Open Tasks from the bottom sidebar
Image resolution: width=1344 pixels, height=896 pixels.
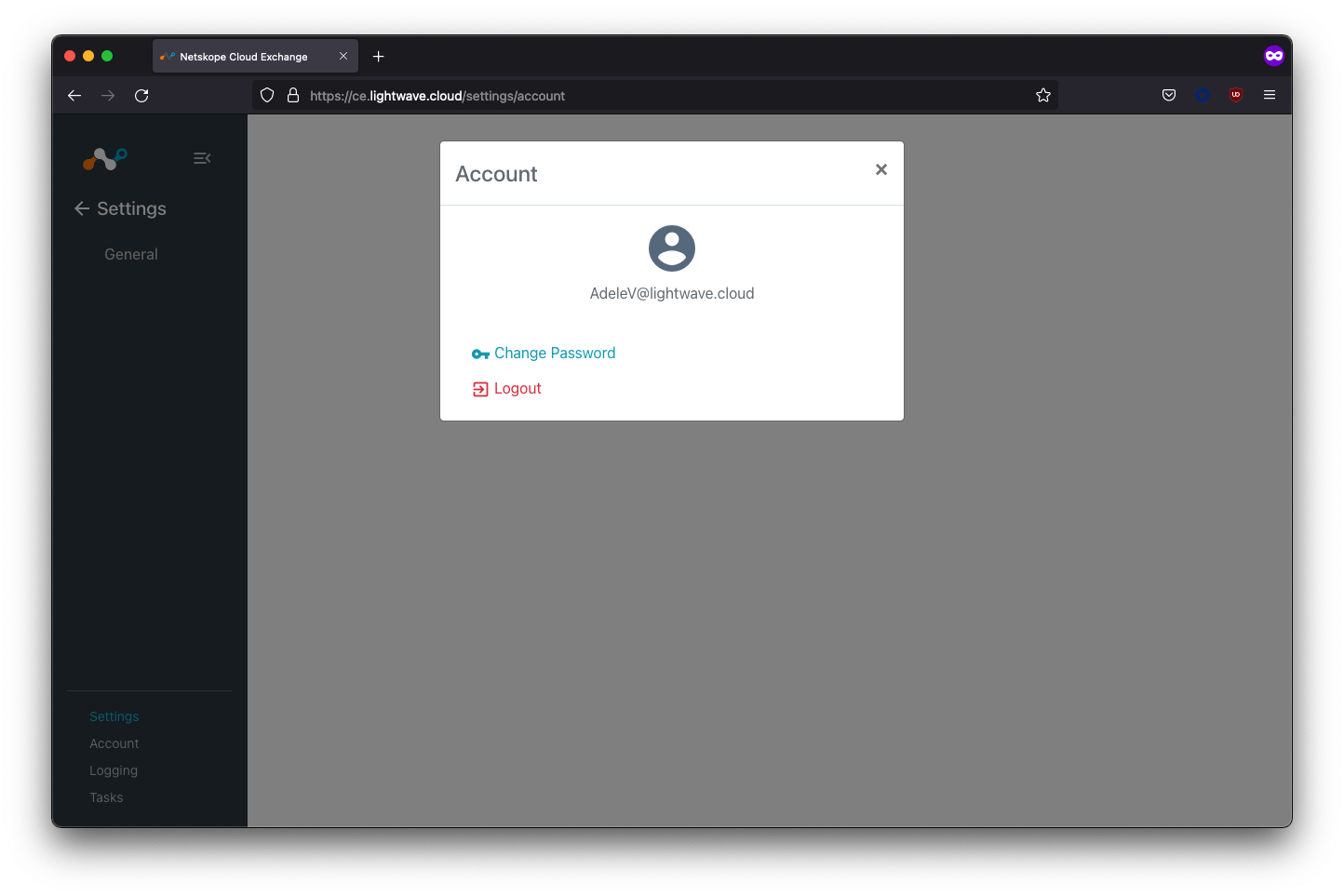click(x=106, y=797)
